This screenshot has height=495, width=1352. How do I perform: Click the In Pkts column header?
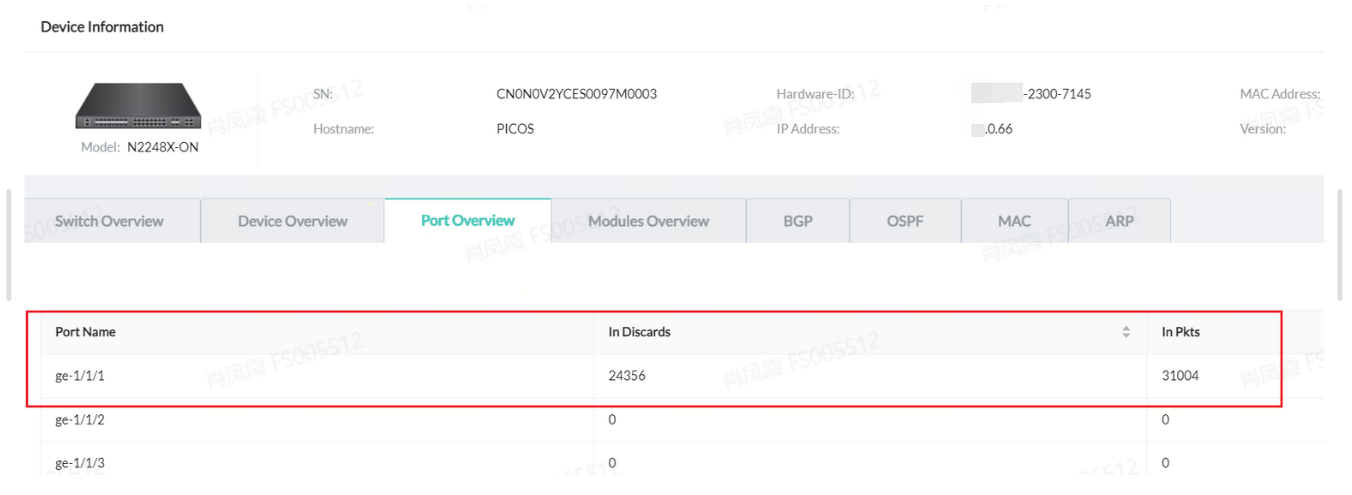(1180, 332)
